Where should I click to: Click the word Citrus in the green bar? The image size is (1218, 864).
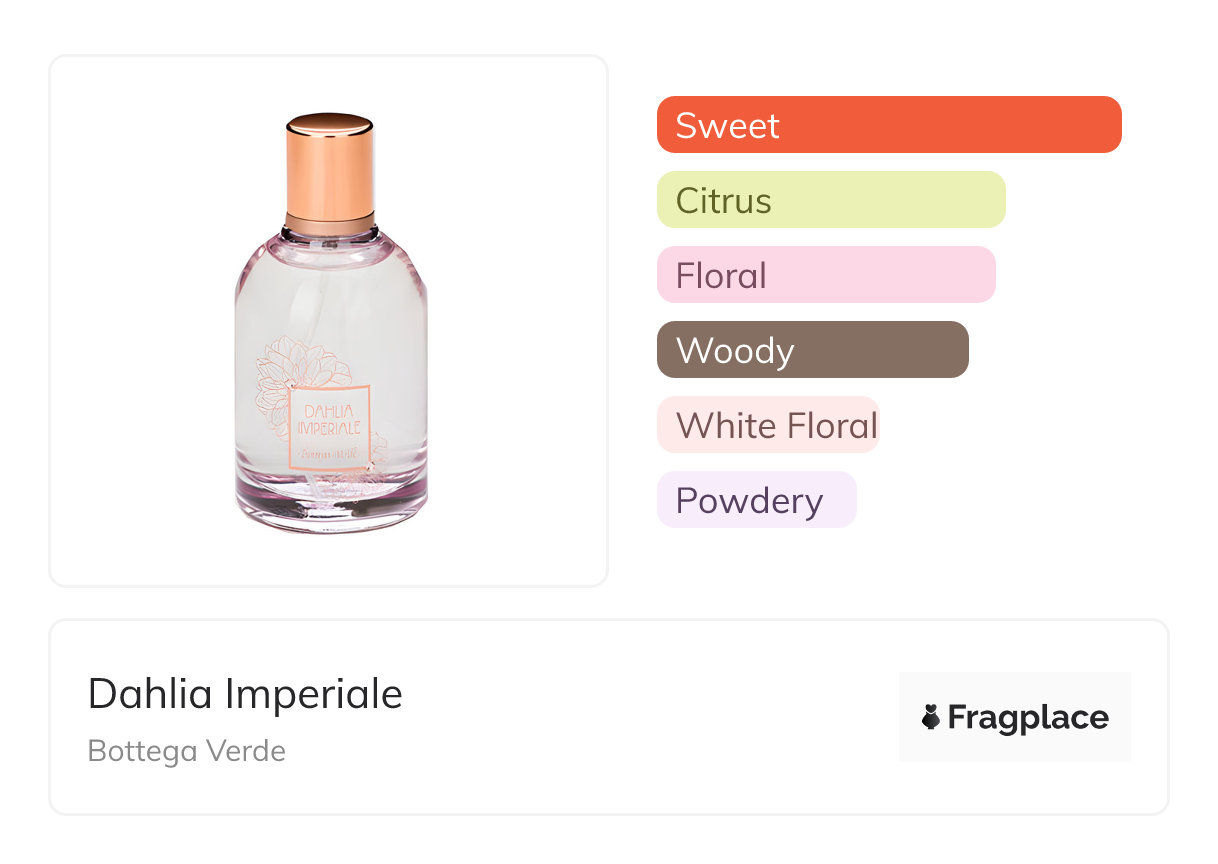[723, 201]
